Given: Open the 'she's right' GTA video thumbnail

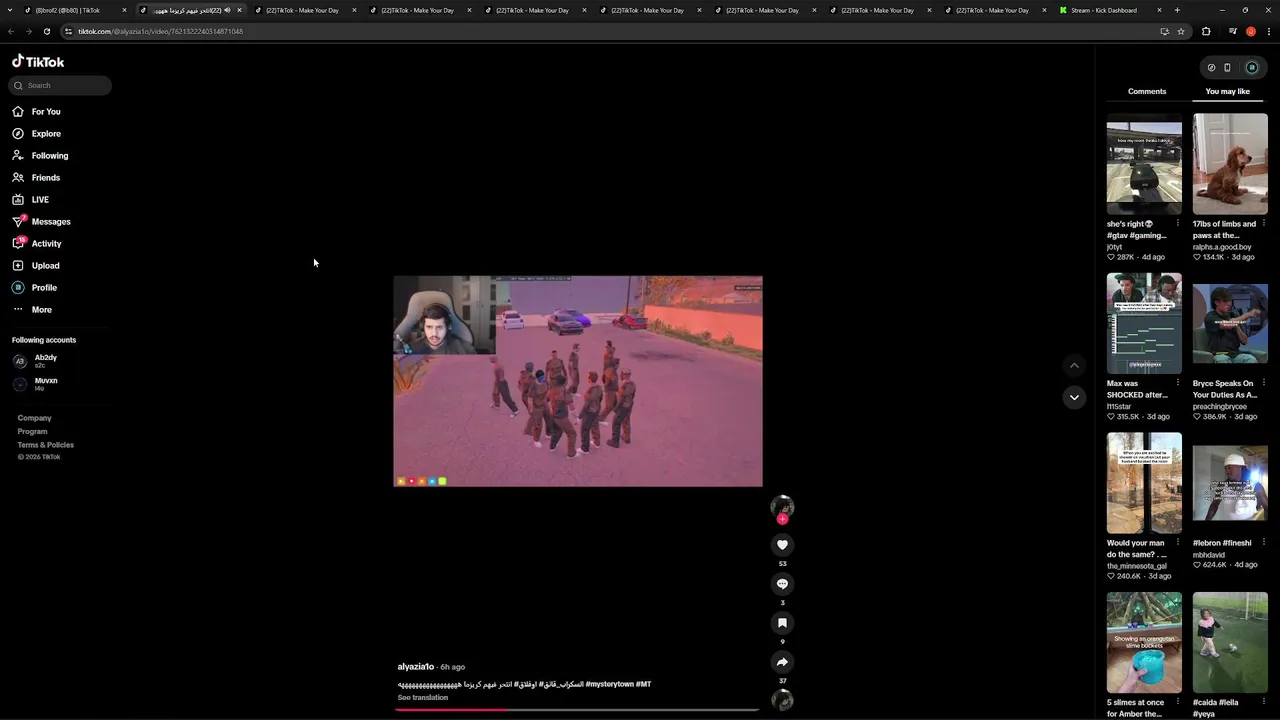Looking at the screenshot, I should coord(1144,164).
